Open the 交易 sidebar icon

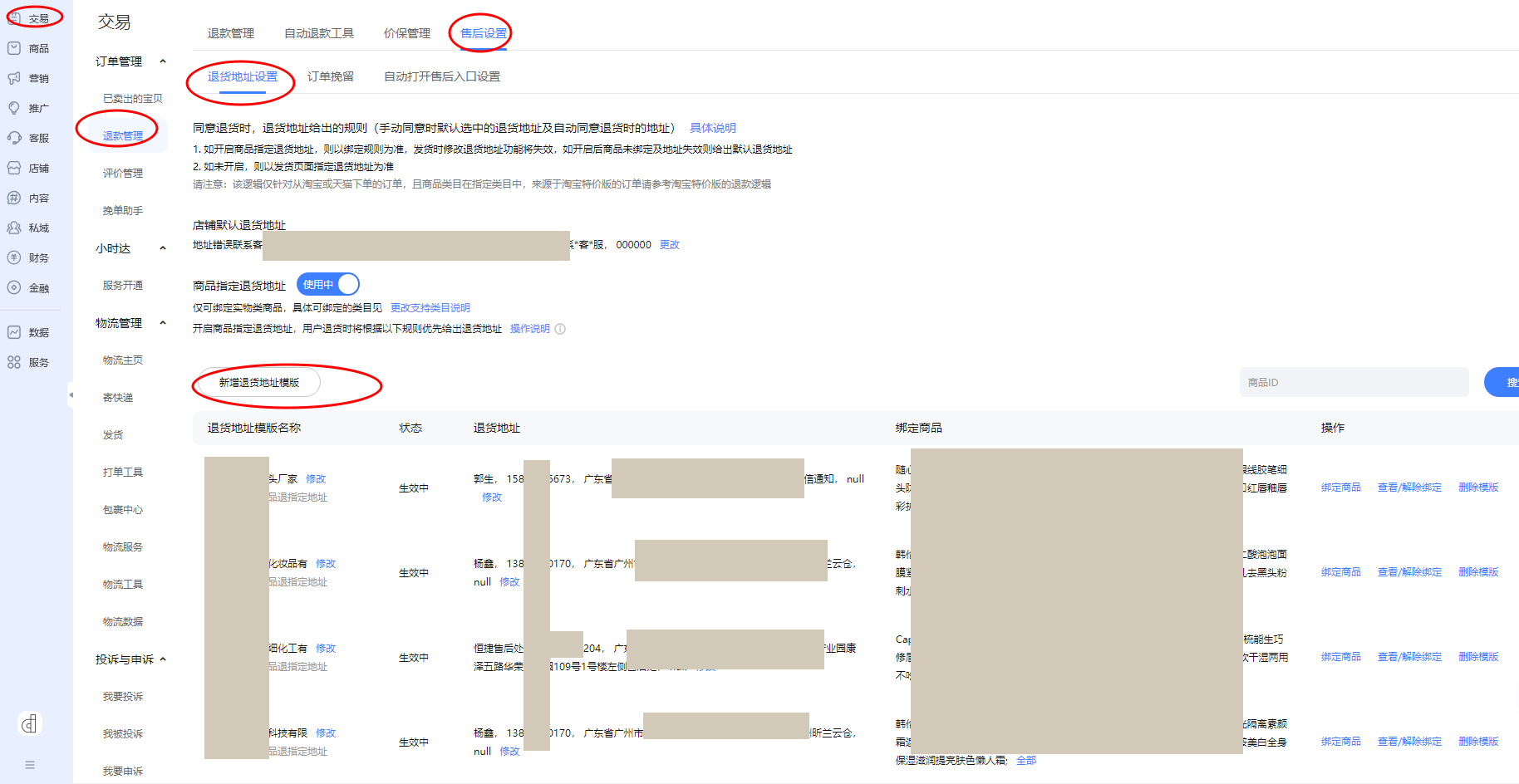[14, 18]
